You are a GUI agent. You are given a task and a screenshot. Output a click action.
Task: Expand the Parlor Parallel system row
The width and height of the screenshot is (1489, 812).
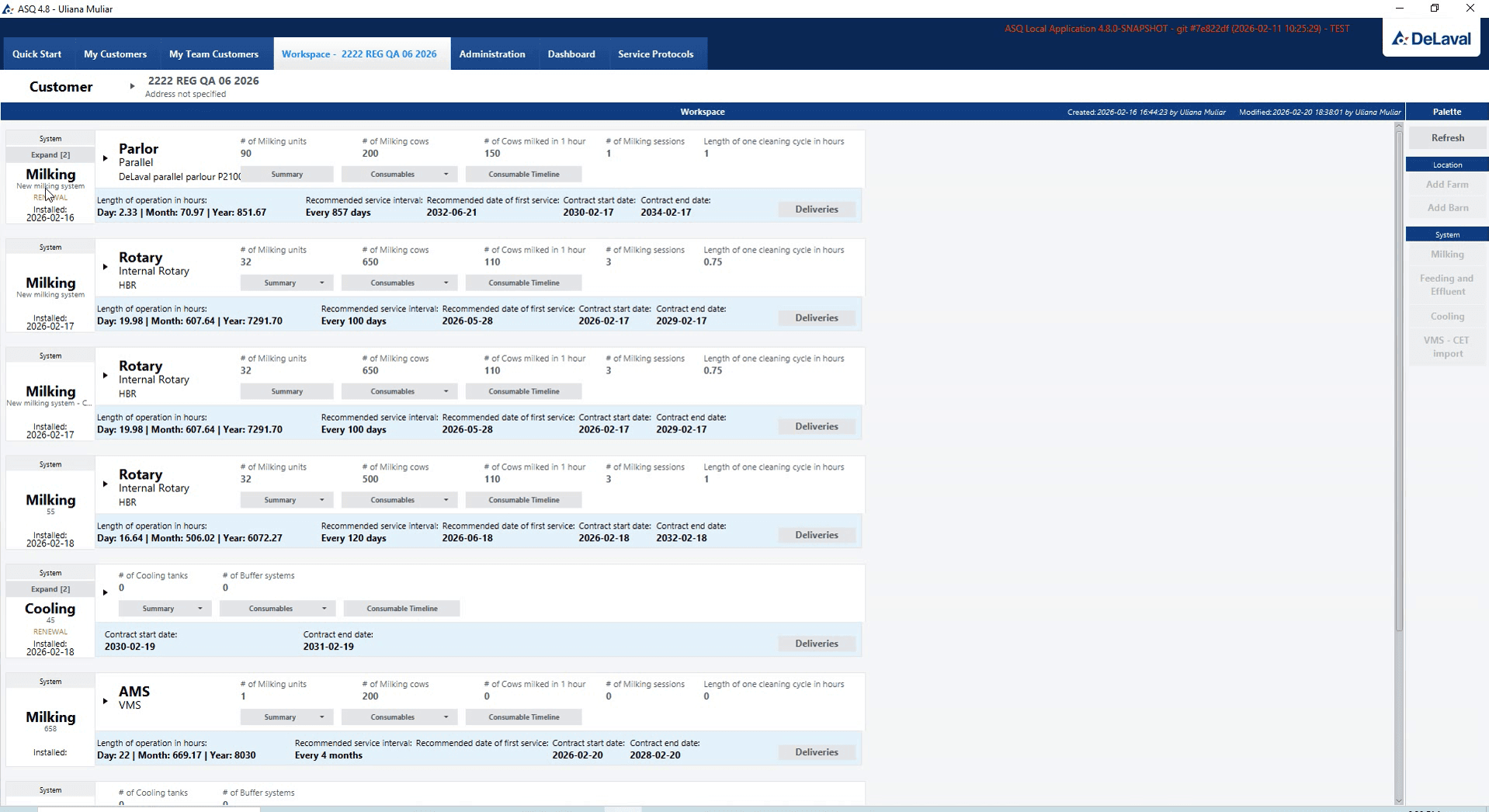click(105, 158)
